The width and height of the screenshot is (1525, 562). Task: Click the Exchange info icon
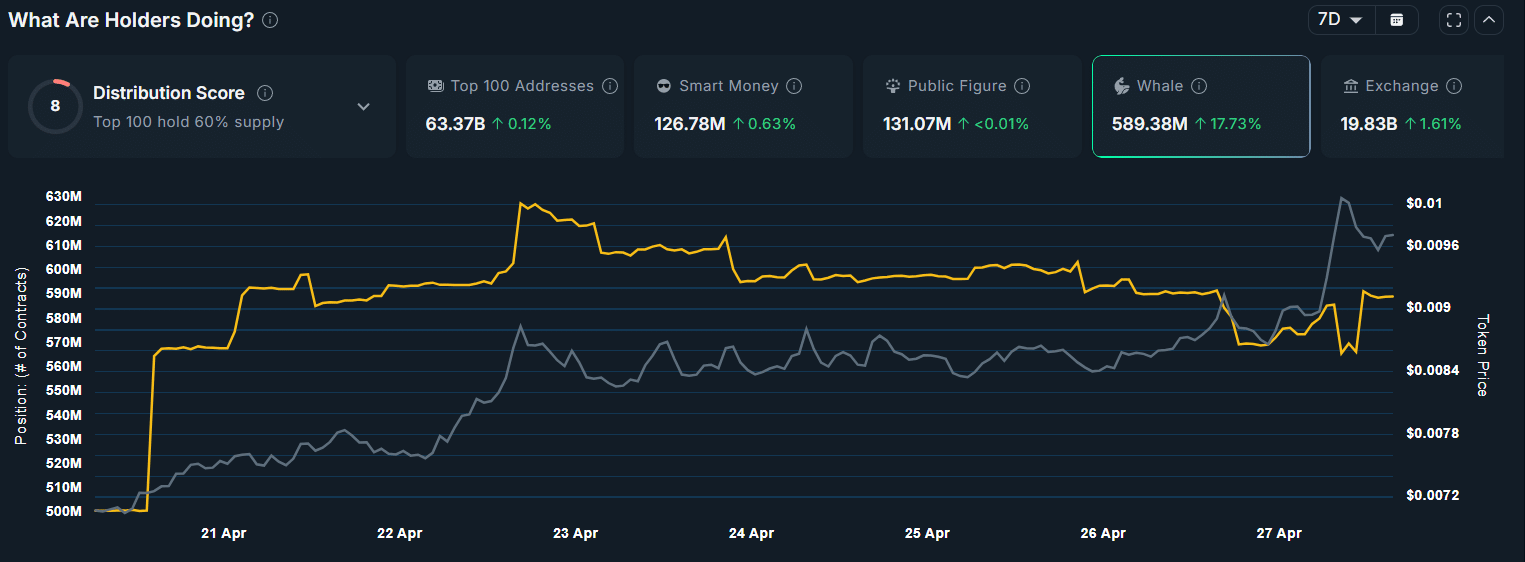coord(1454,86)
